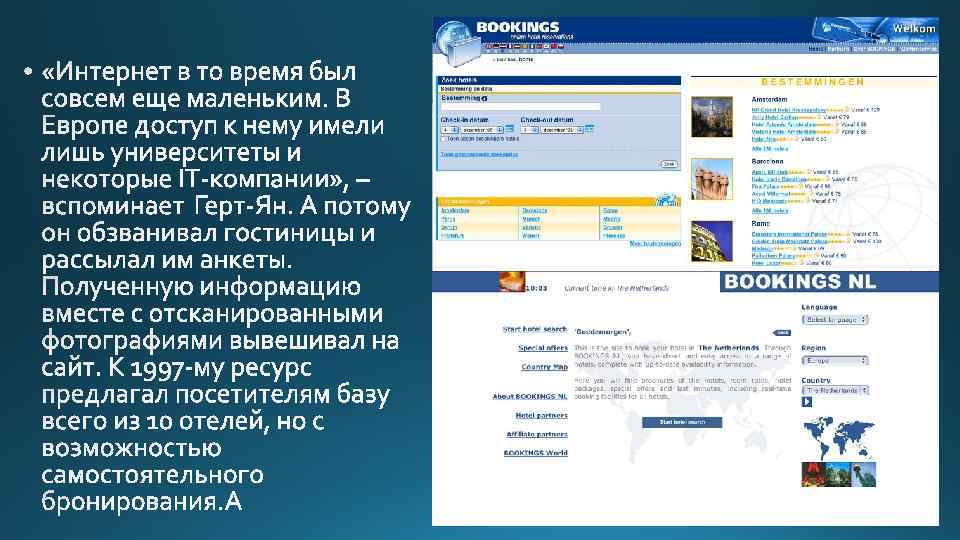Click the Amsterdam link in the yellow city table
This screenshot has width=960, height=540.
pyautogui.click(x=455, y=211)
